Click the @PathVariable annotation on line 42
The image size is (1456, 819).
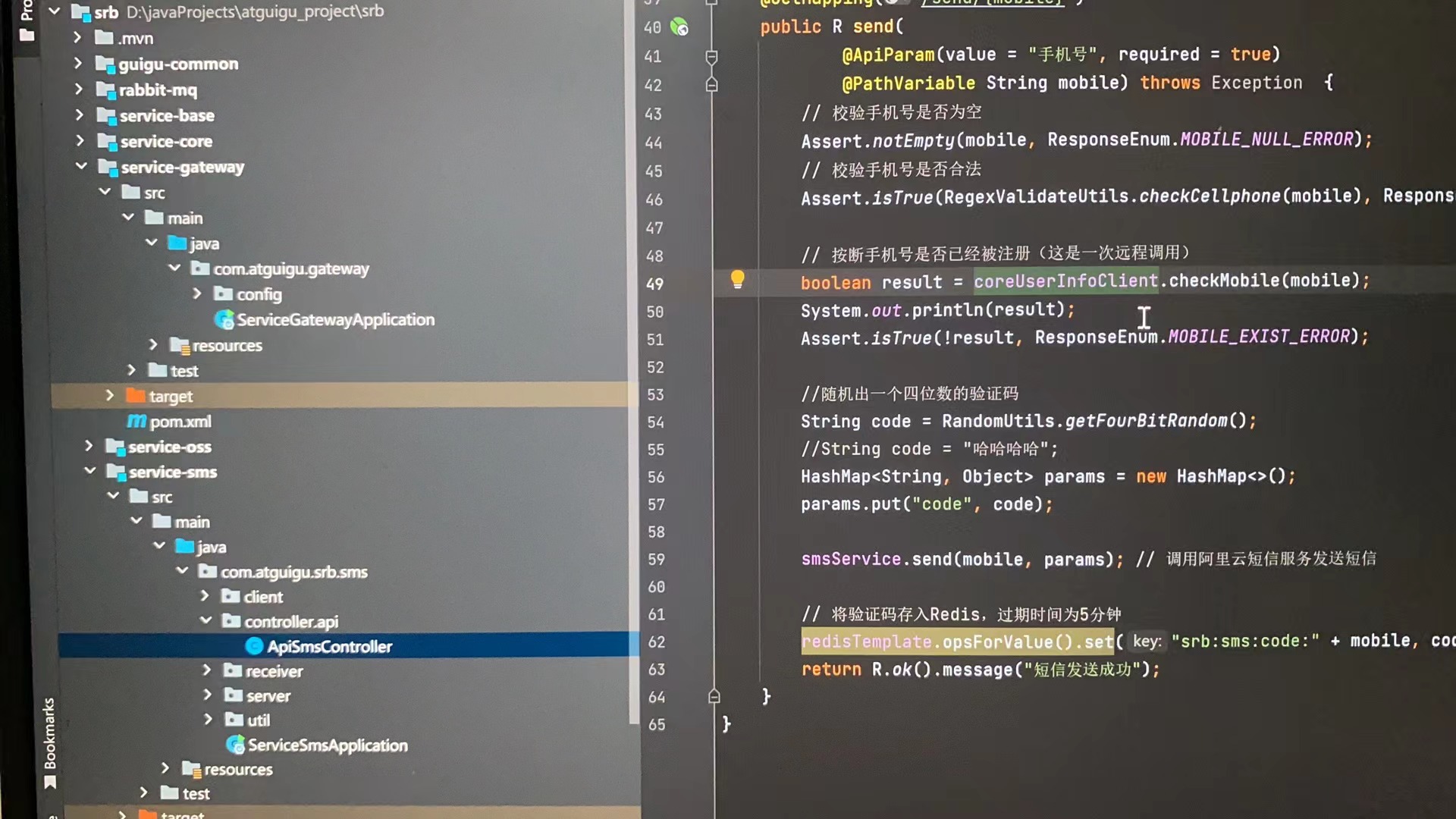(x=908, y=83)
